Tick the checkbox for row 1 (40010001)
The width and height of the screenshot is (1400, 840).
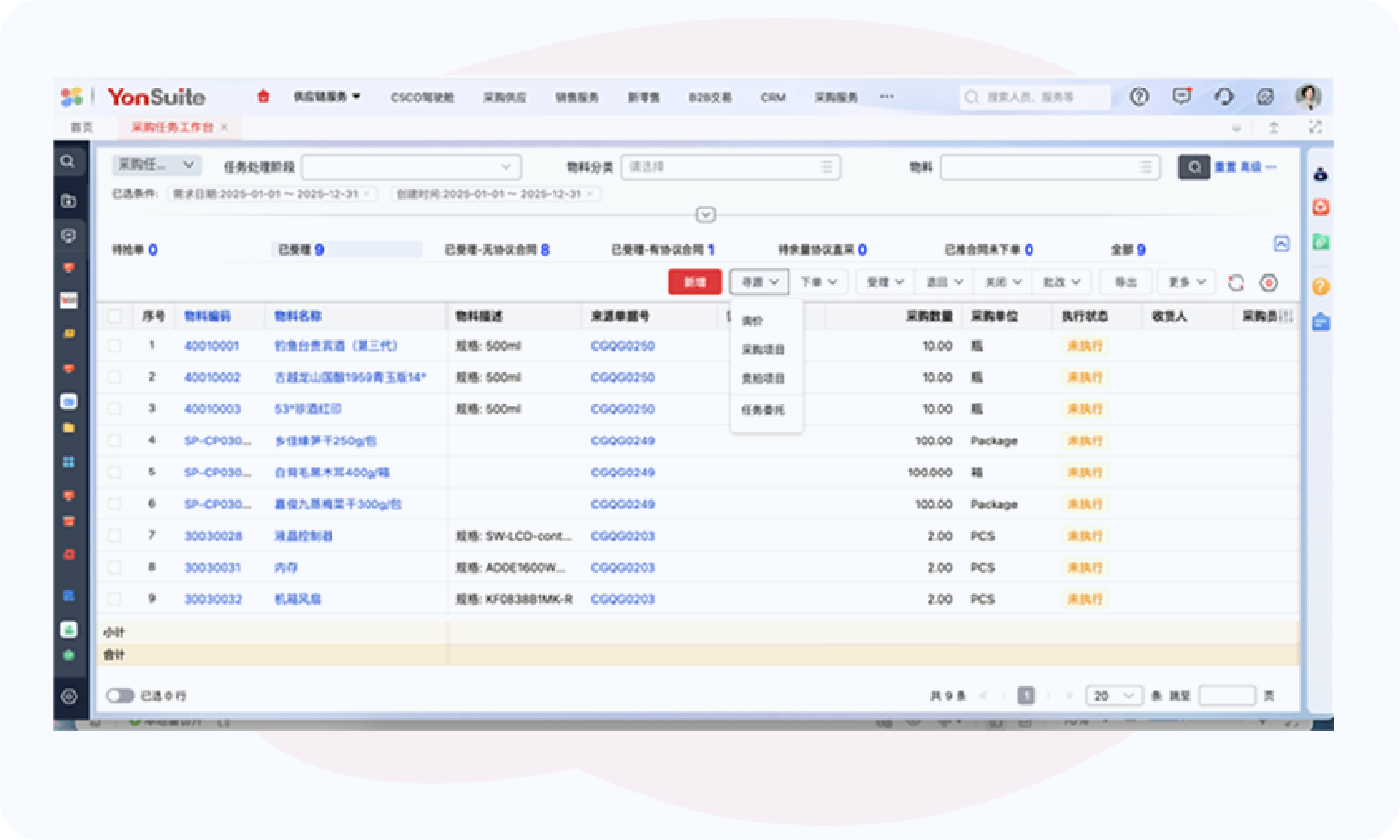tap(115, 346)
